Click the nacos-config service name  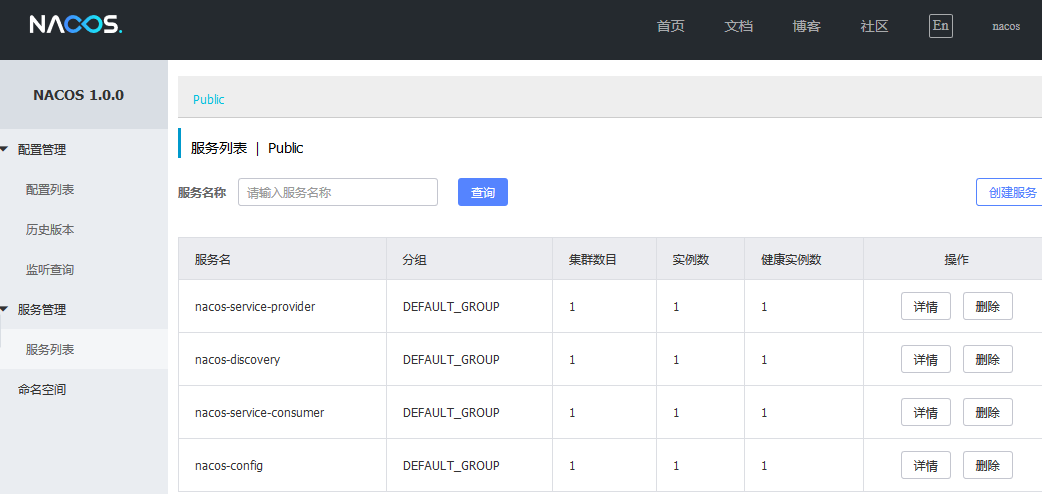point(229,465)
